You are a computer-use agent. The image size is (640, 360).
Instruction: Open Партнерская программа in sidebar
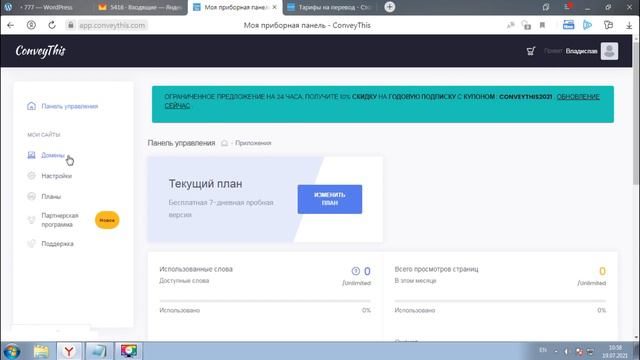tap(60, 220)
